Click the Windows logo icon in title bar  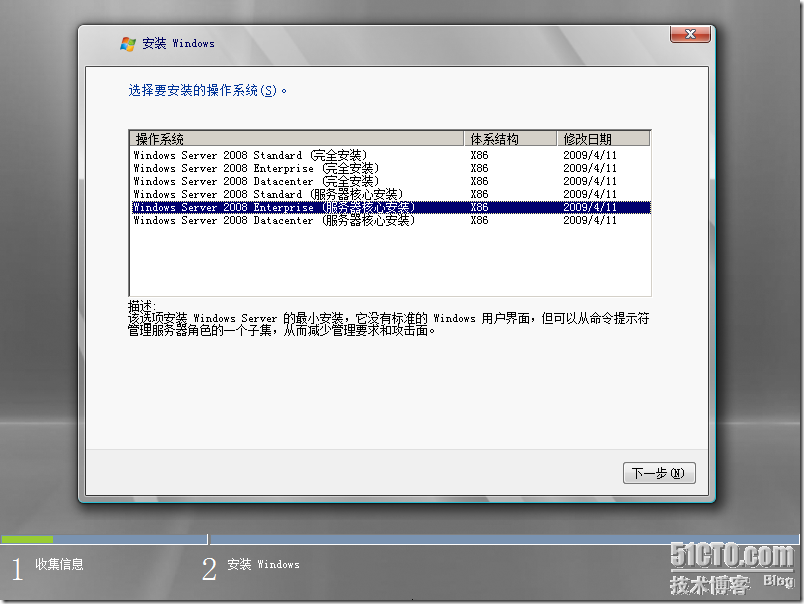click(128, 44)
